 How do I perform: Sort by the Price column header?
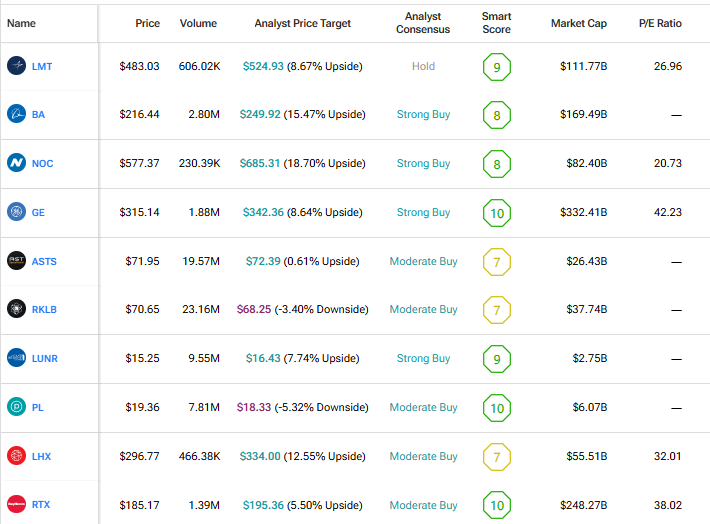pos(147,23)
